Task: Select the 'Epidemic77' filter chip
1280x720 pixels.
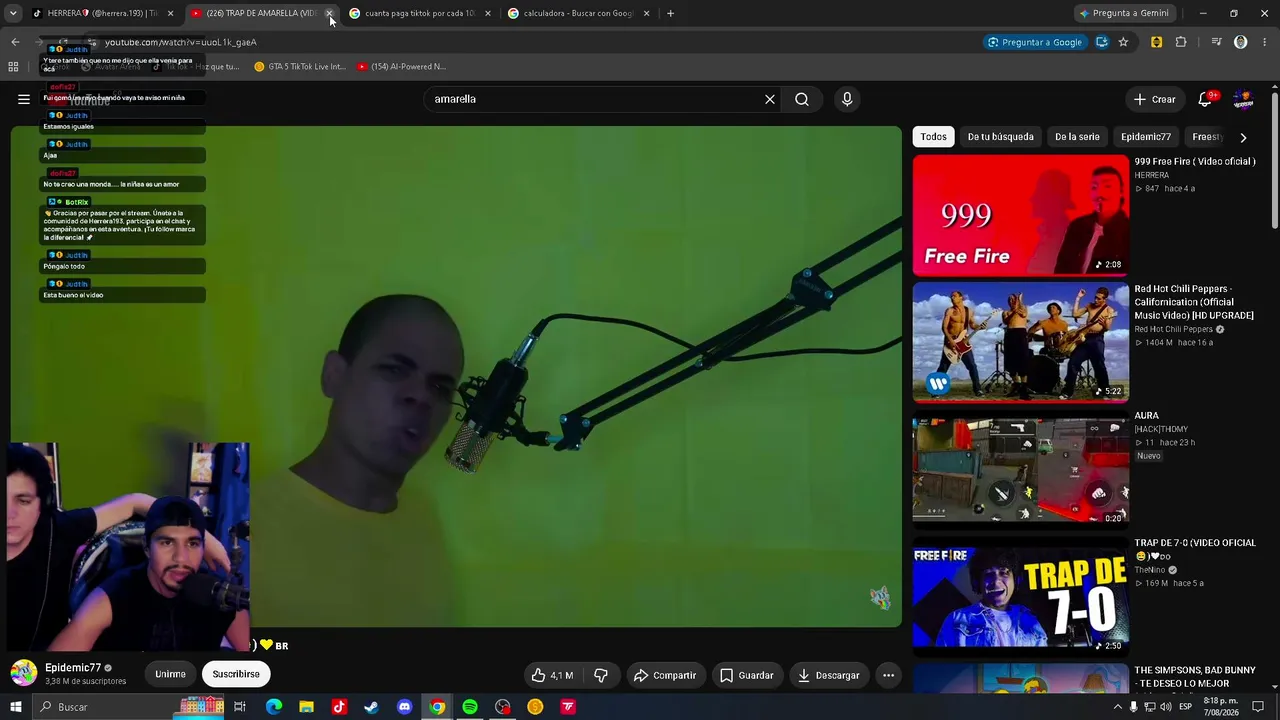Action: 1146,137
